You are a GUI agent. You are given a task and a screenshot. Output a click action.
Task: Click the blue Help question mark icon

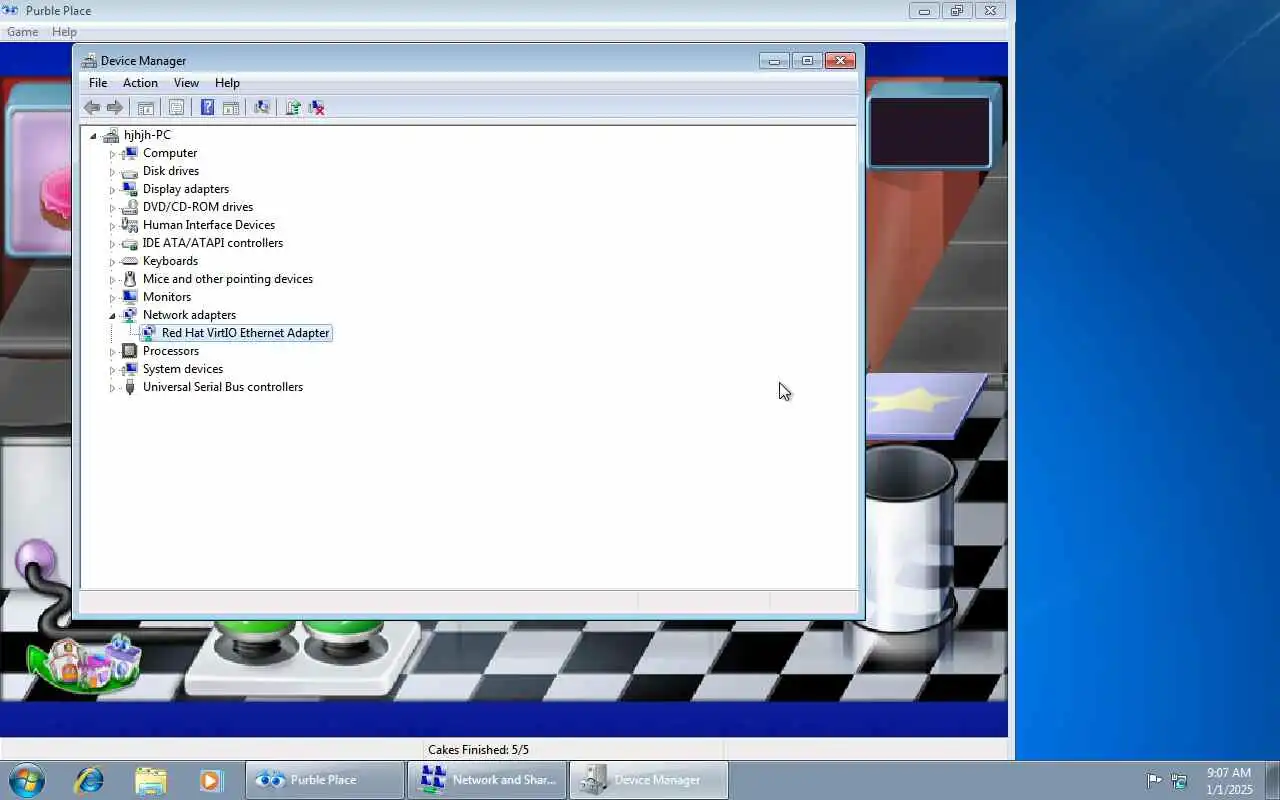(x=207, y=107)
